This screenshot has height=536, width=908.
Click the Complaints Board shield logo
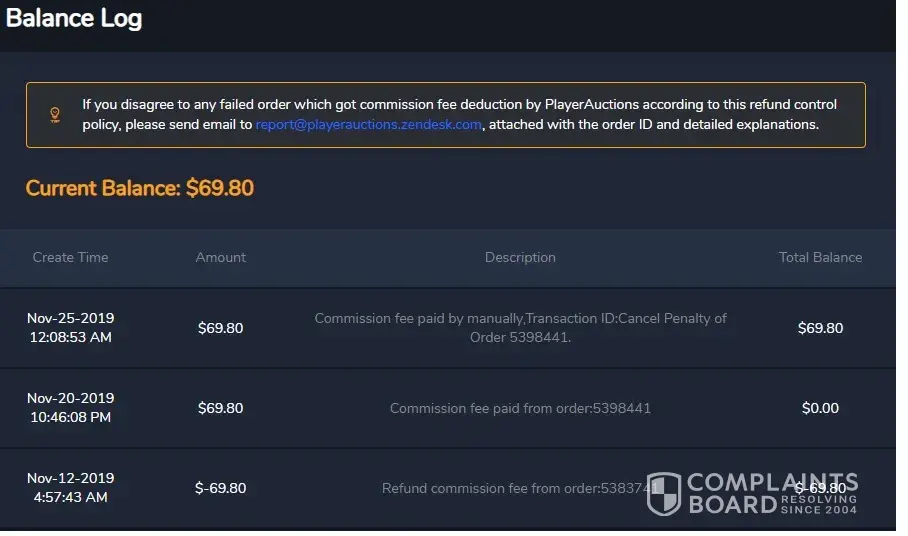tap(664, 494)
